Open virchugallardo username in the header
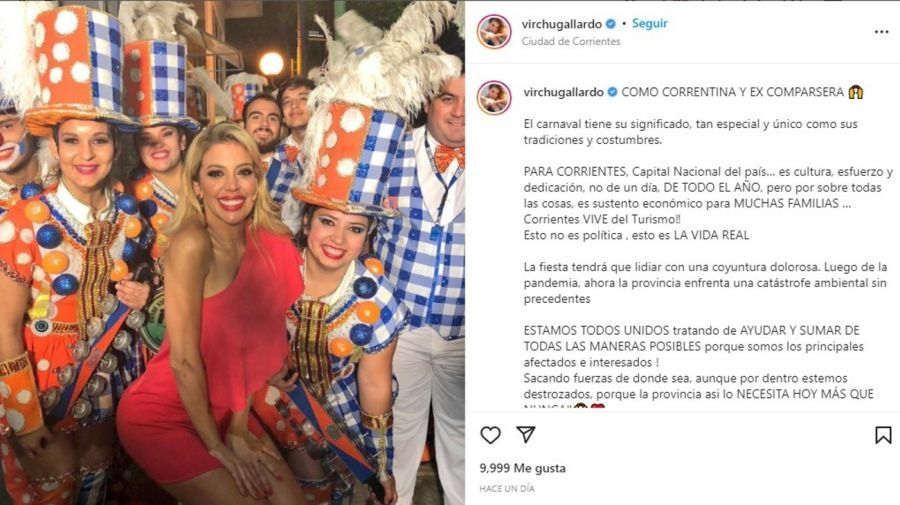 point(561,24)
